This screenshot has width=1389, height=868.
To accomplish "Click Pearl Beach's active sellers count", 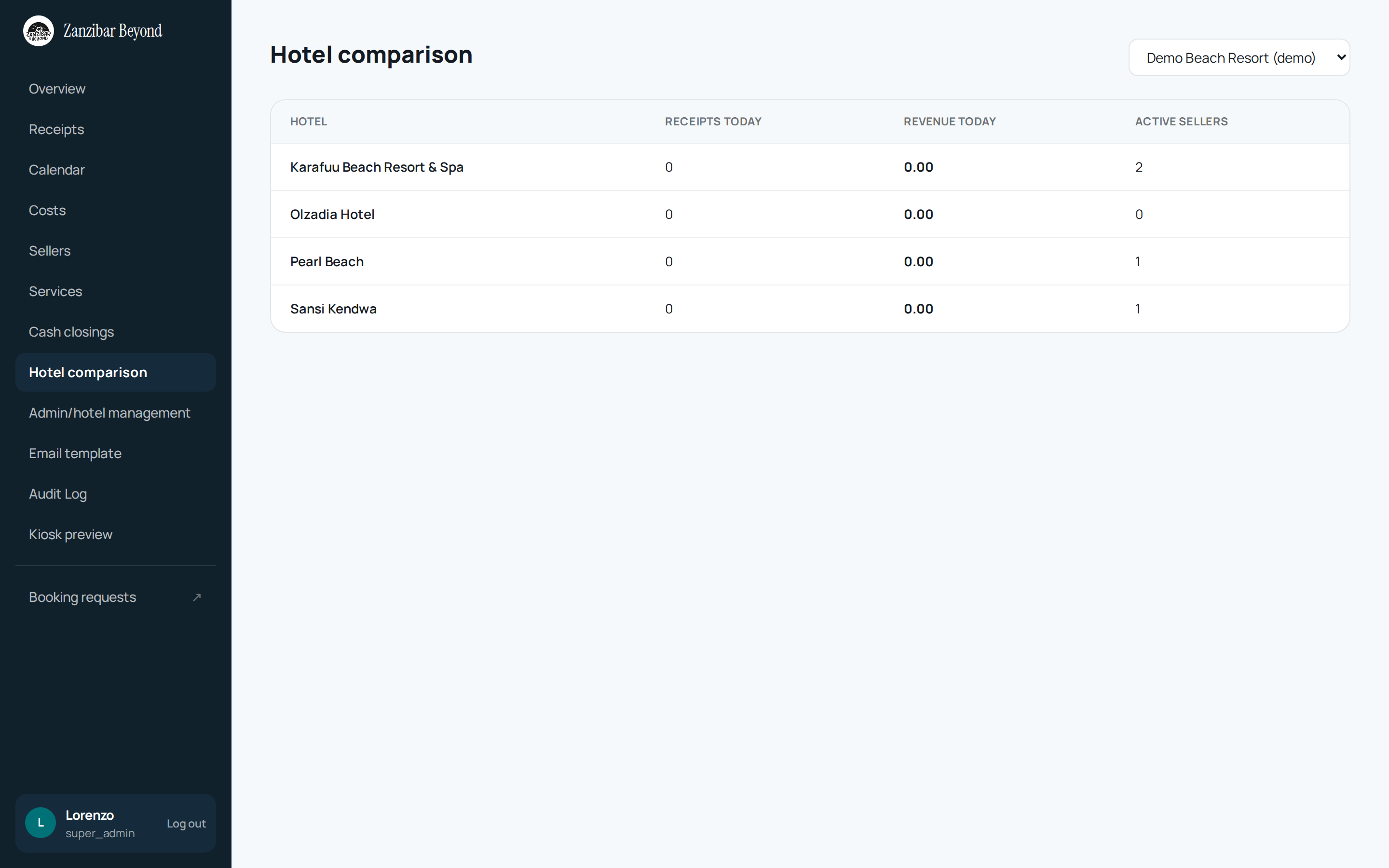I will [x=1138, y=262].
